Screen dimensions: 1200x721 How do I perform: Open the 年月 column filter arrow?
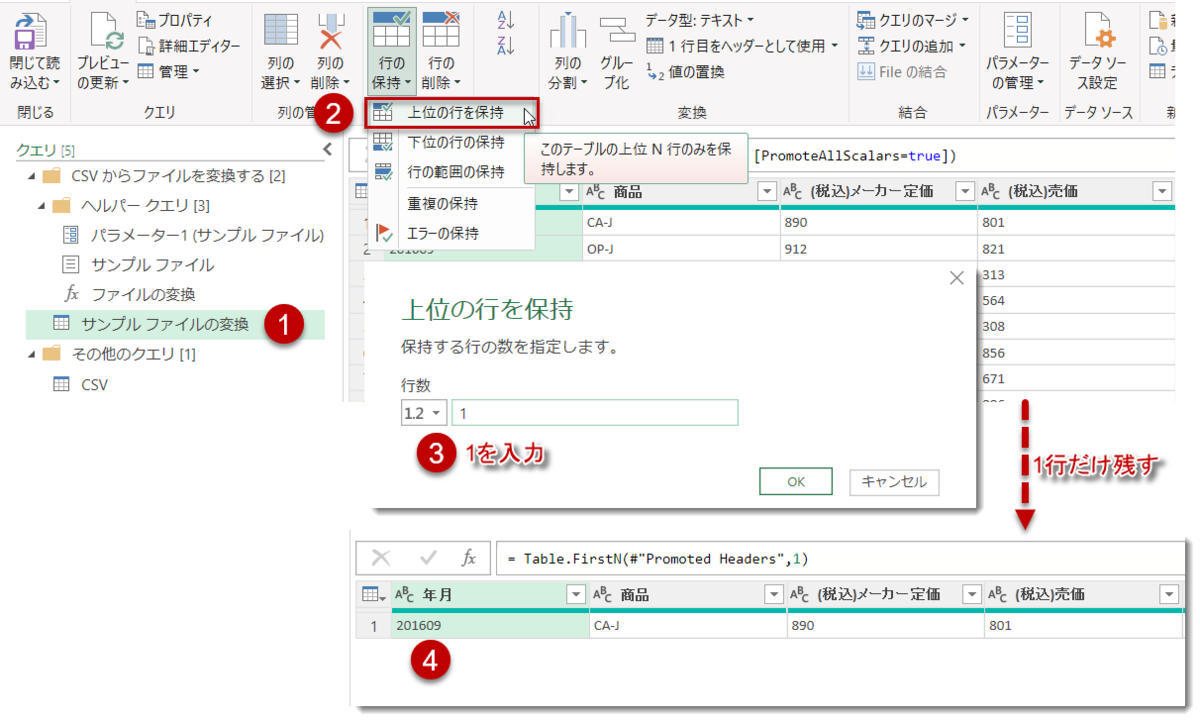(x=576, y=594)
